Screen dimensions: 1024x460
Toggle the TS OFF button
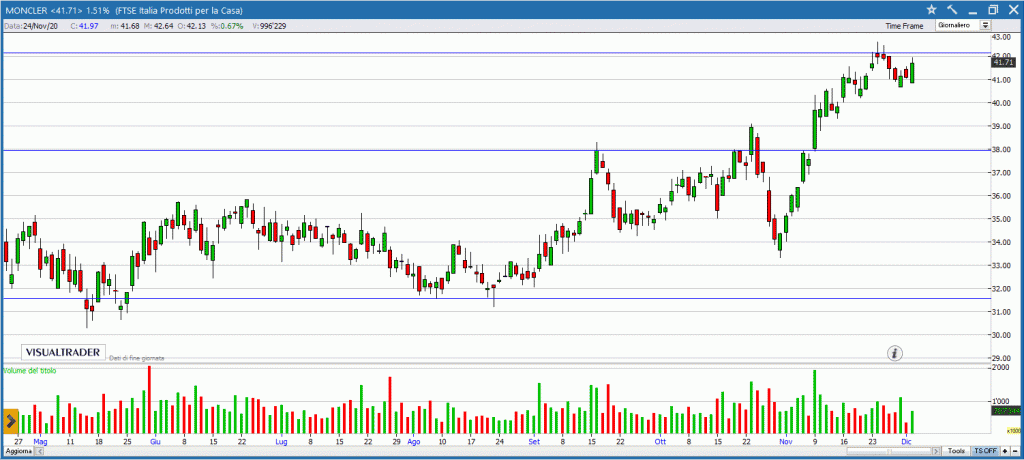point(985,451)
